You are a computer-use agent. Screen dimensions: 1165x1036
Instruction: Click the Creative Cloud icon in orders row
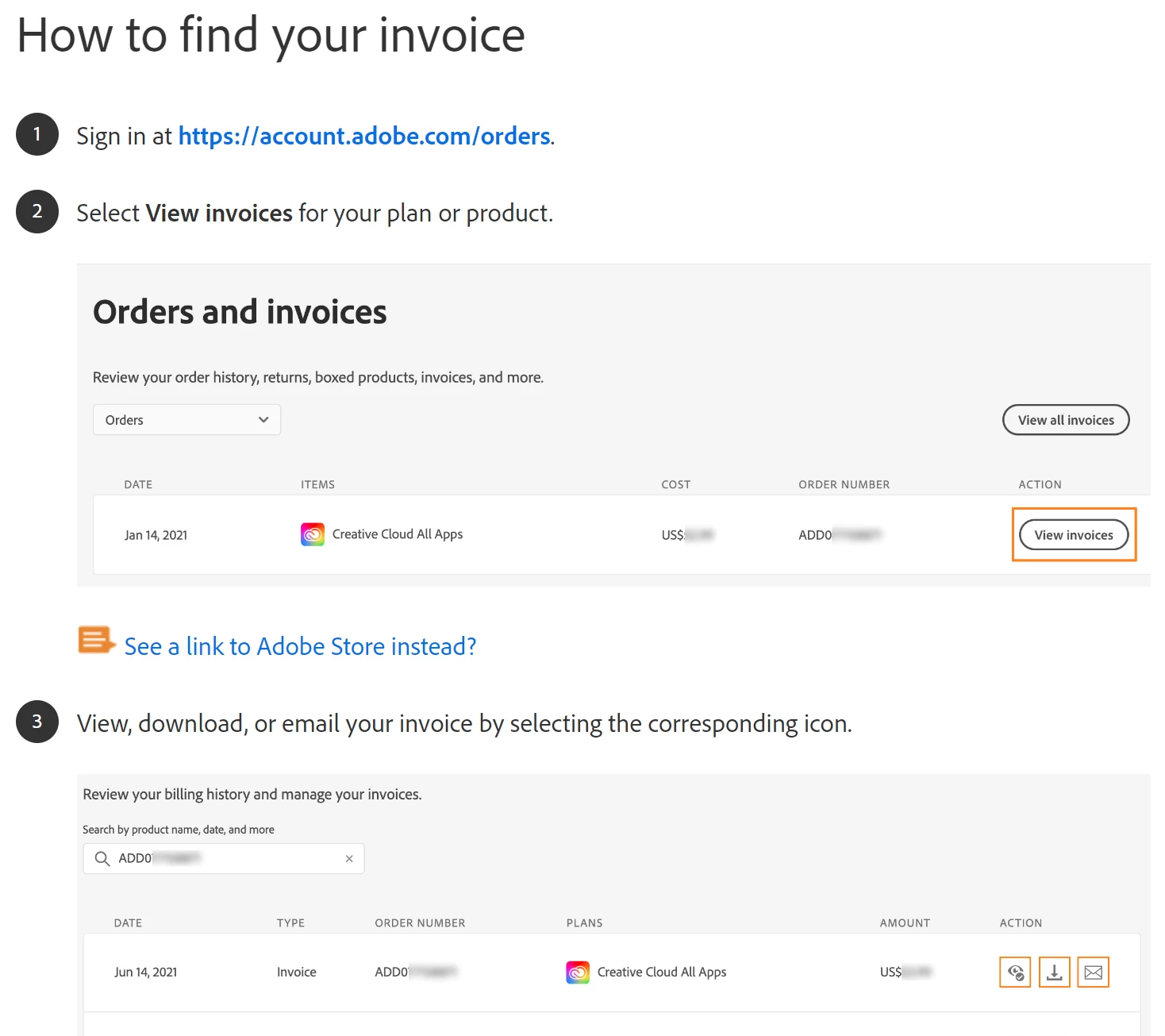click(313, 534)
